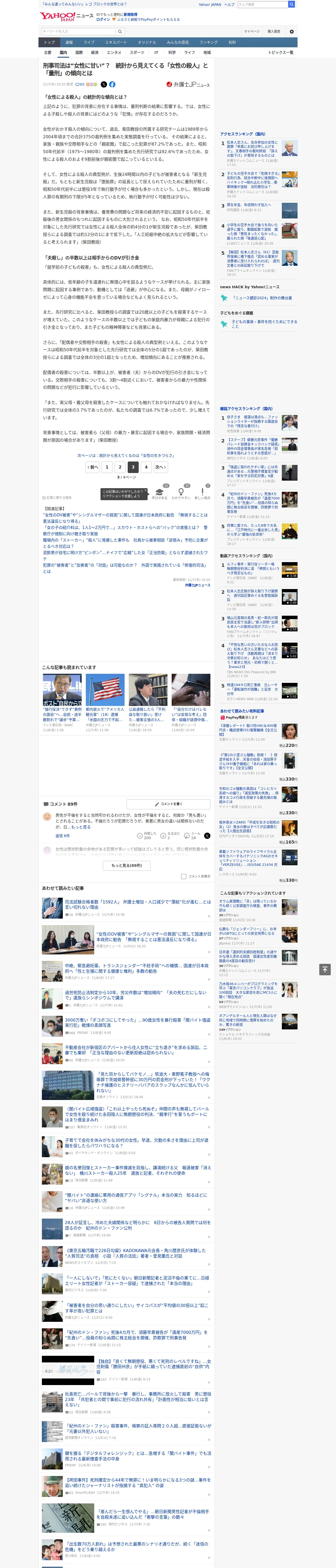
Task: Expand the first comment with もっと見る
Action: point(81,827)
